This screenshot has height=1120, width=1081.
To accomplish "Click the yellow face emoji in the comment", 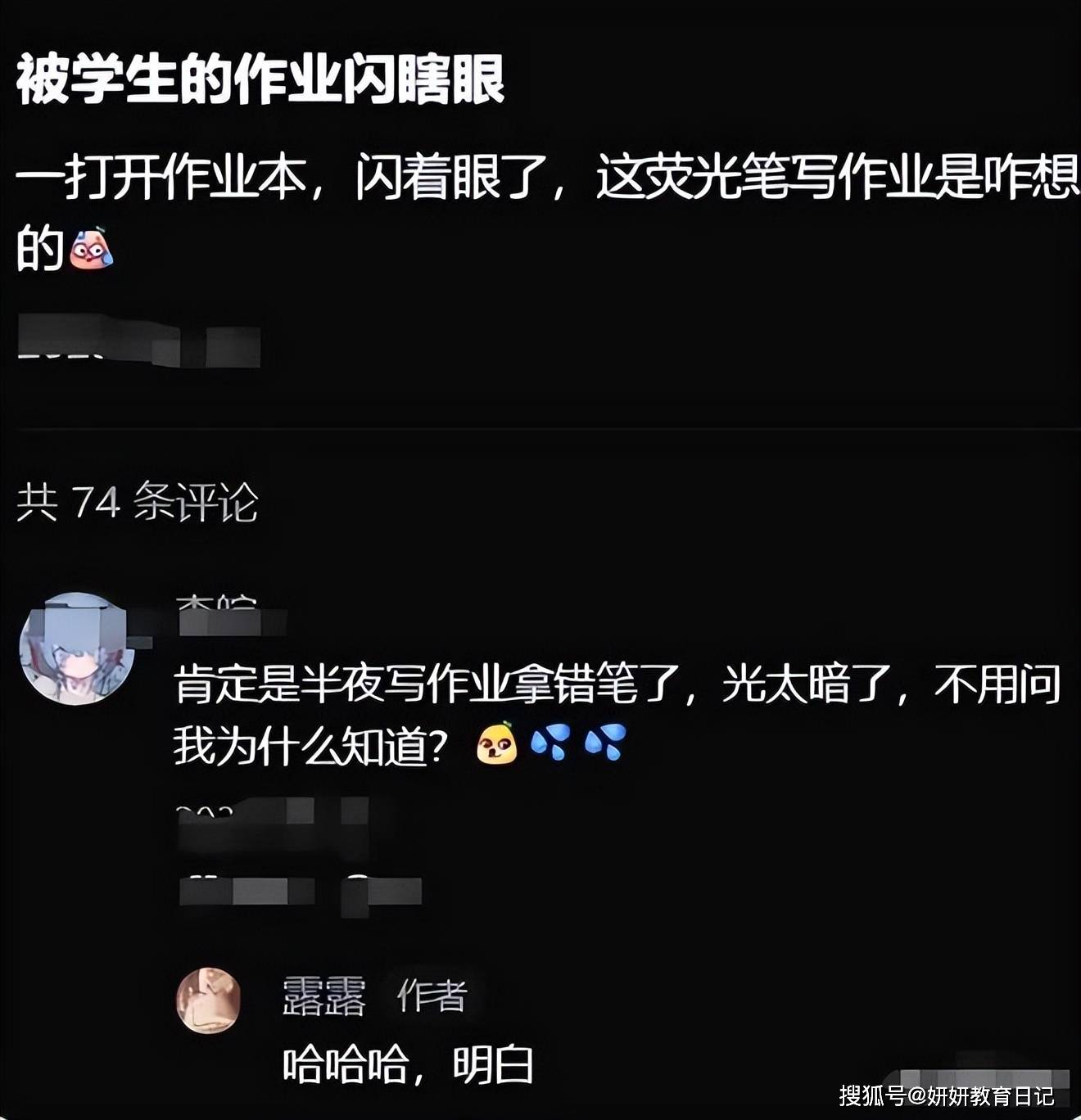I will tap(496, 743).
